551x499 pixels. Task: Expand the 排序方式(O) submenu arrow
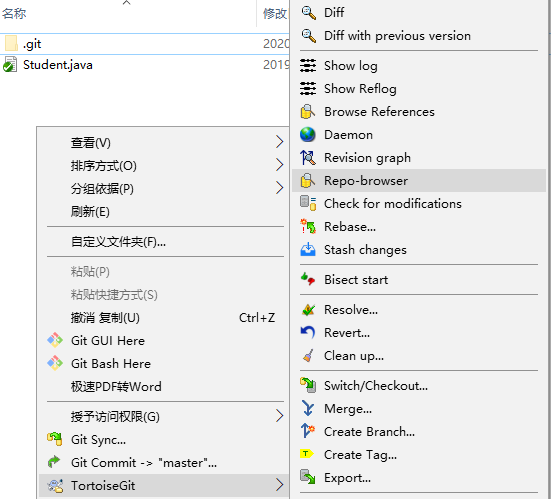point(279,164)
